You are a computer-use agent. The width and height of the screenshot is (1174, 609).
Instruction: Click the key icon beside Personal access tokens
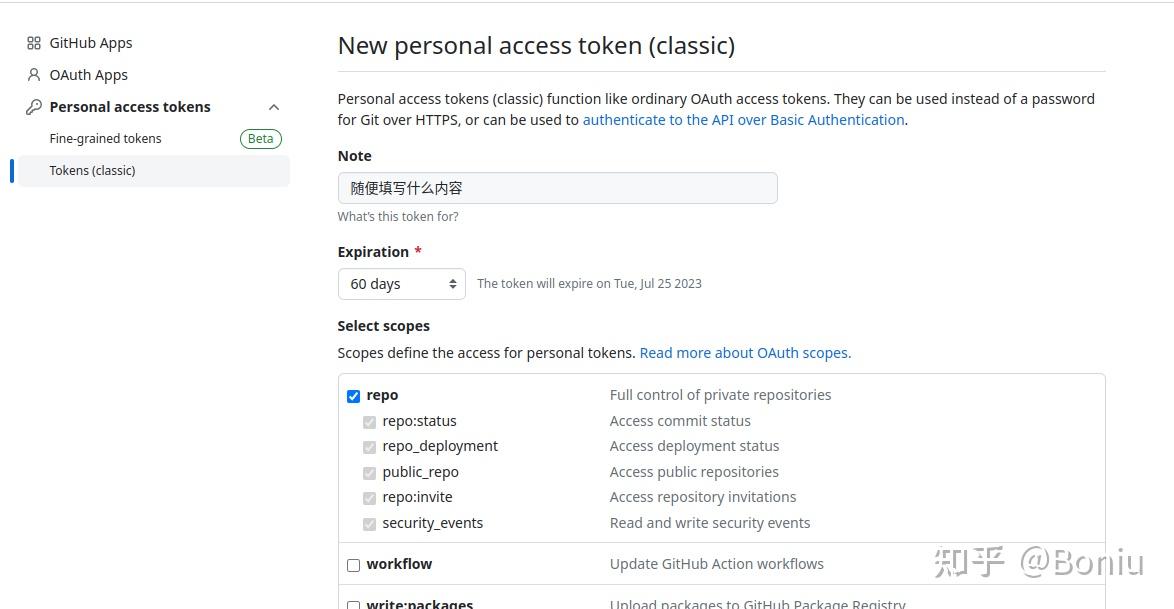34,107
